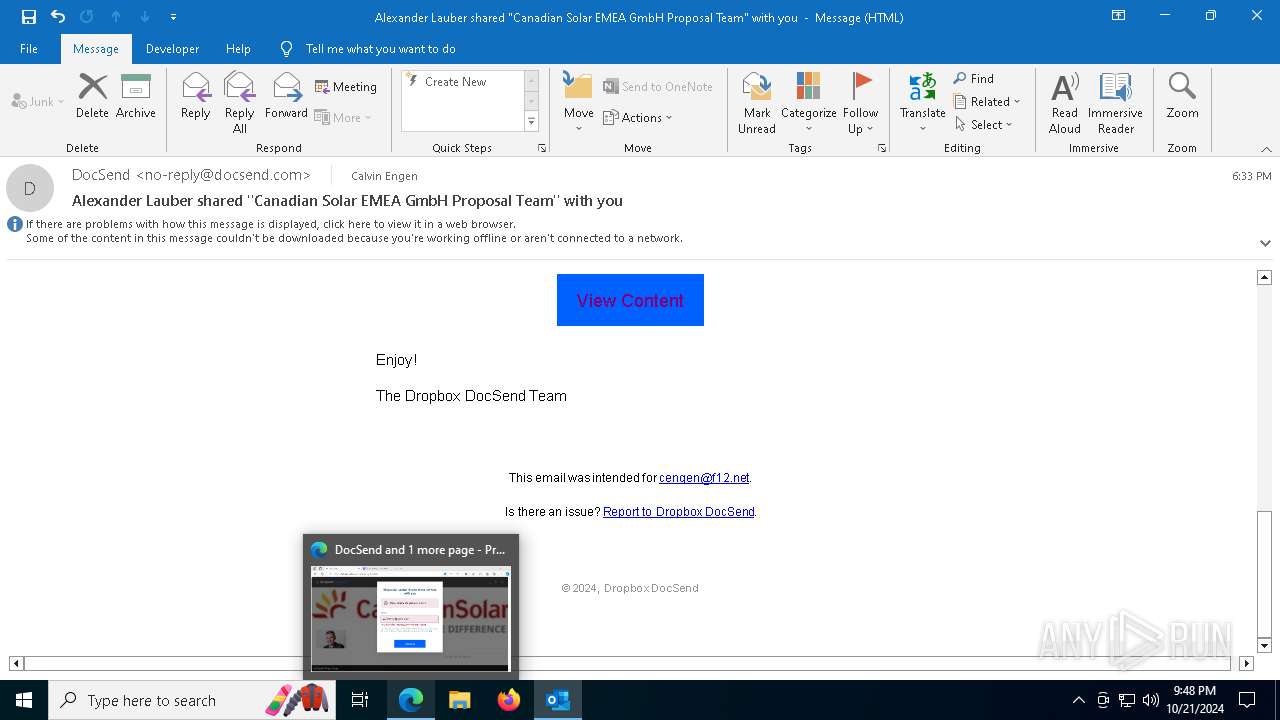Delete this message

pos(92,96)
